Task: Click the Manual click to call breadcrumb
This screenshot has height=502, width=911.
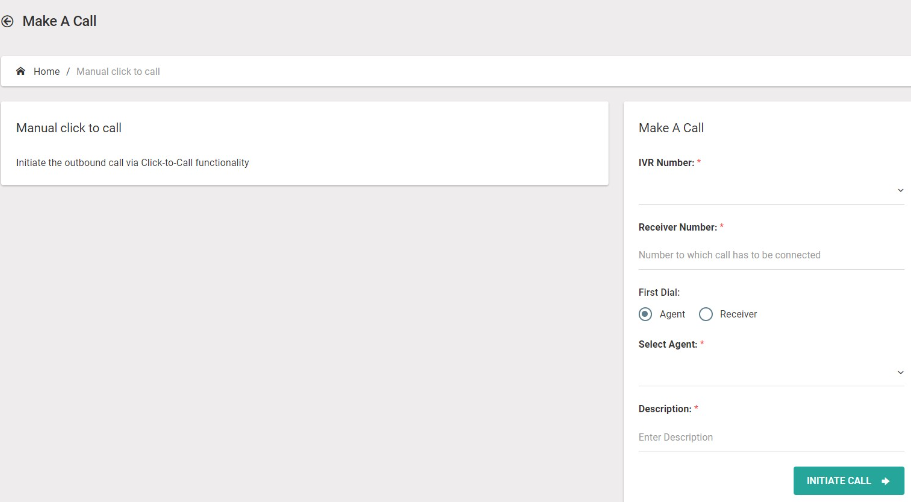Action: 118,71
